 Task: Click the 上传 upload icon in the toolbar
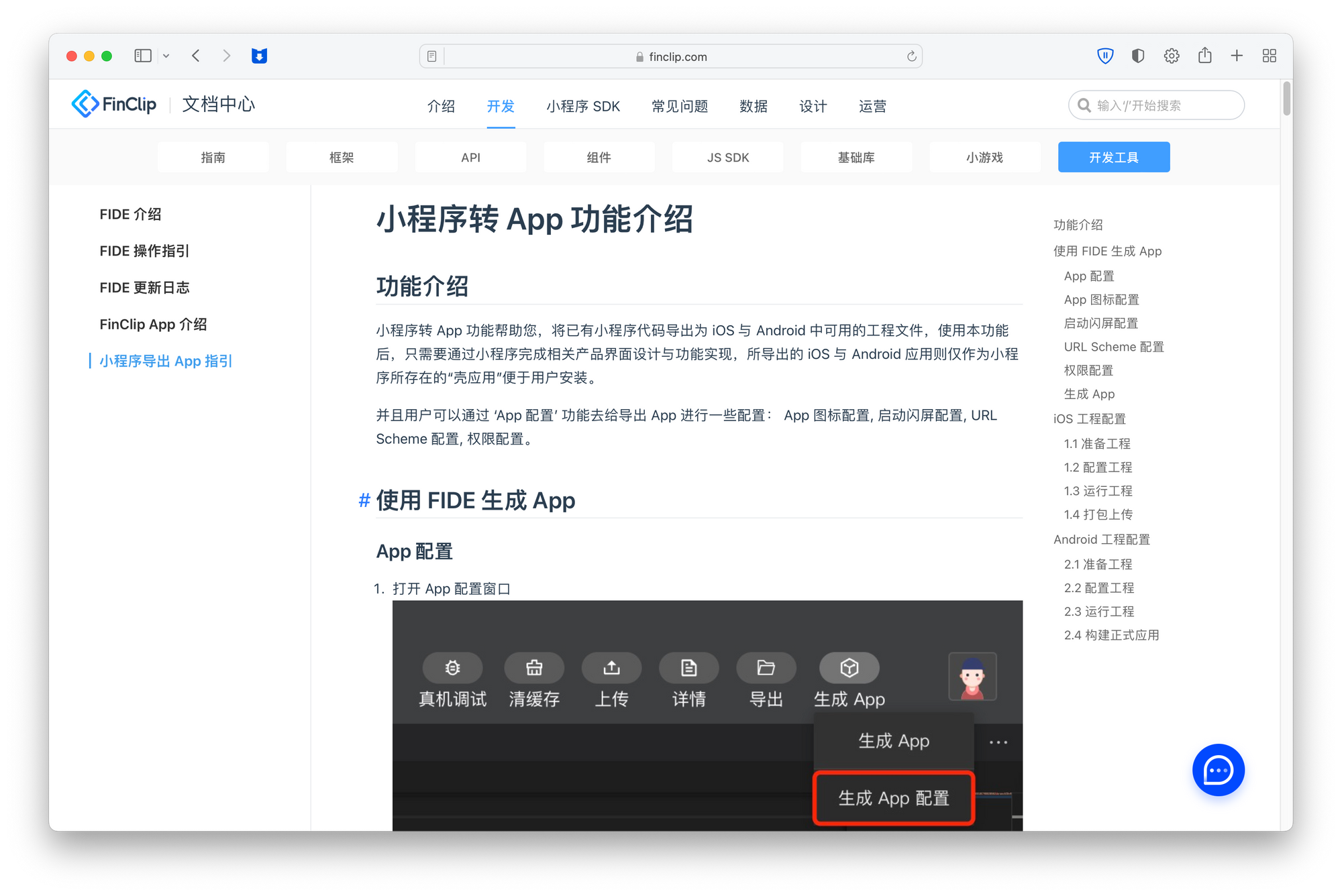point(611,667)
